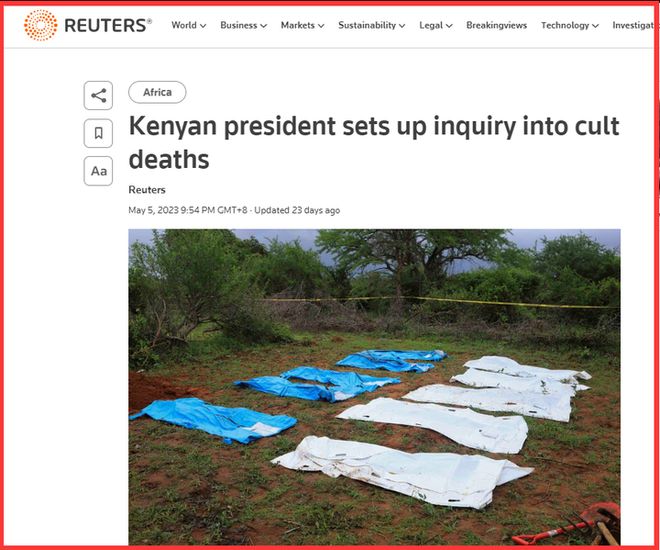Open the Legal menu
Image resolution: width=660 pixels, height=550 pixels.
tap(436, 25)
